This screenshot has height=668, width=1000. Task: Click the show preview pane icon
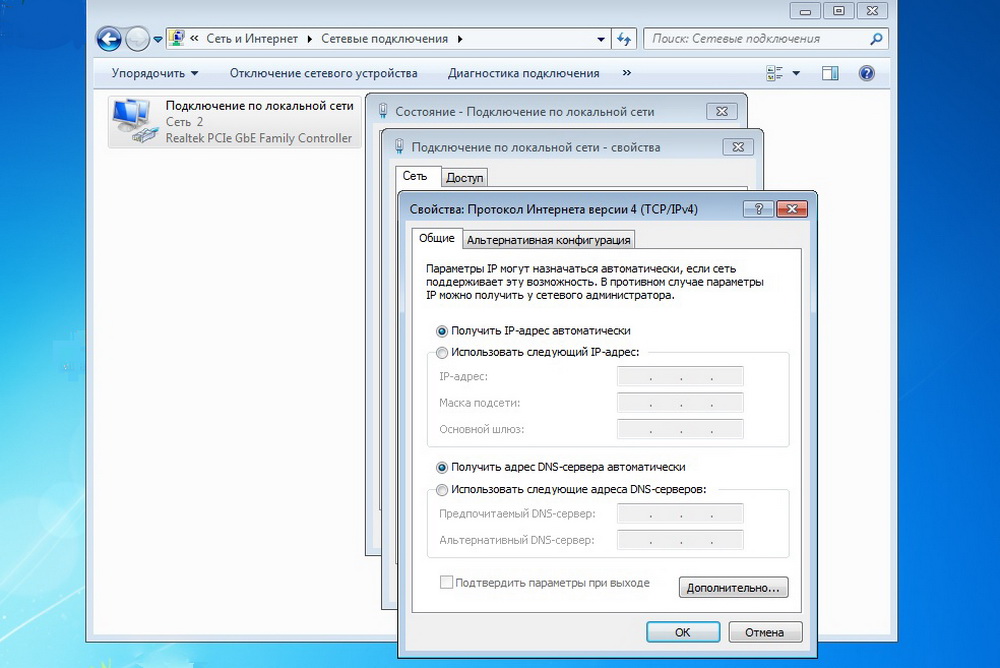click(x=830, y=72)
